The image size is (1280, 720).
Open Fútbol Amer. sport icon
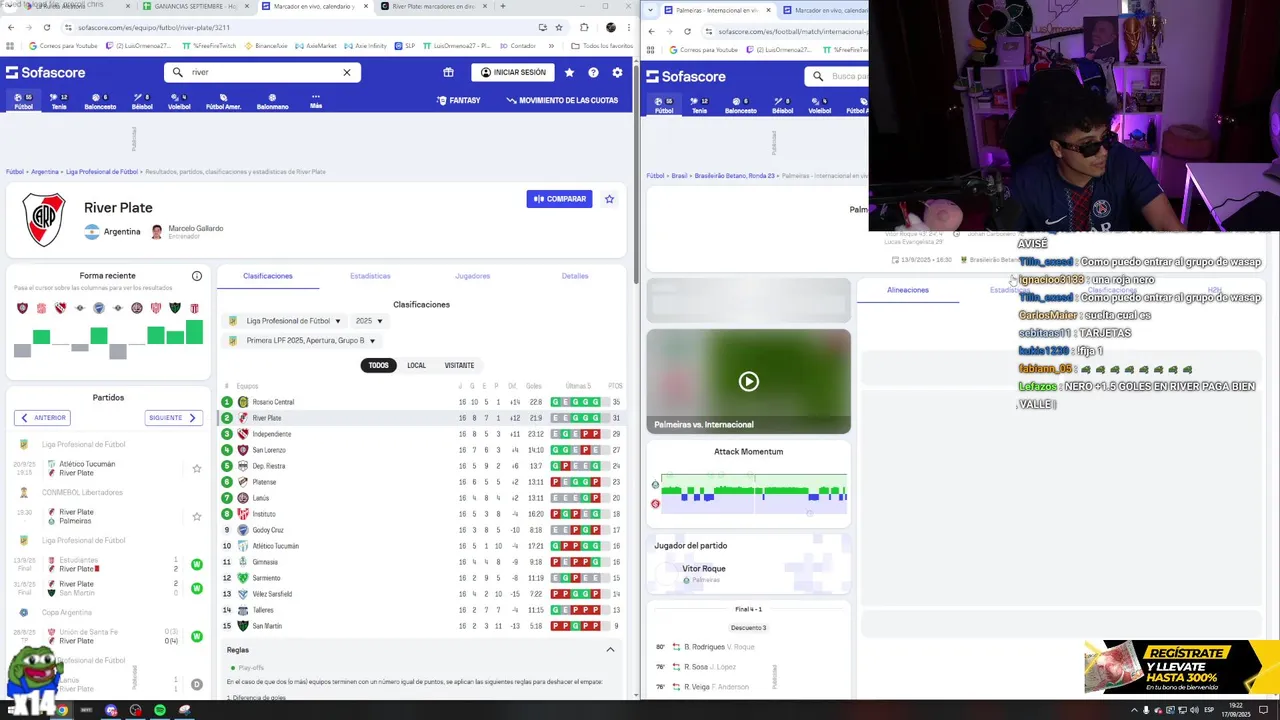(x=223, y=101)
